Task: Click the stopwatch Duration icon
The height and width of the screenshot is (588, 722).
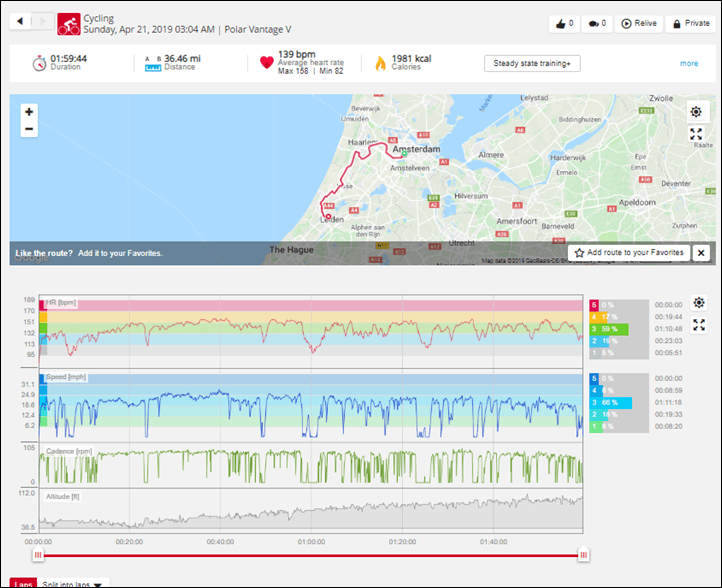Action: 40,63
